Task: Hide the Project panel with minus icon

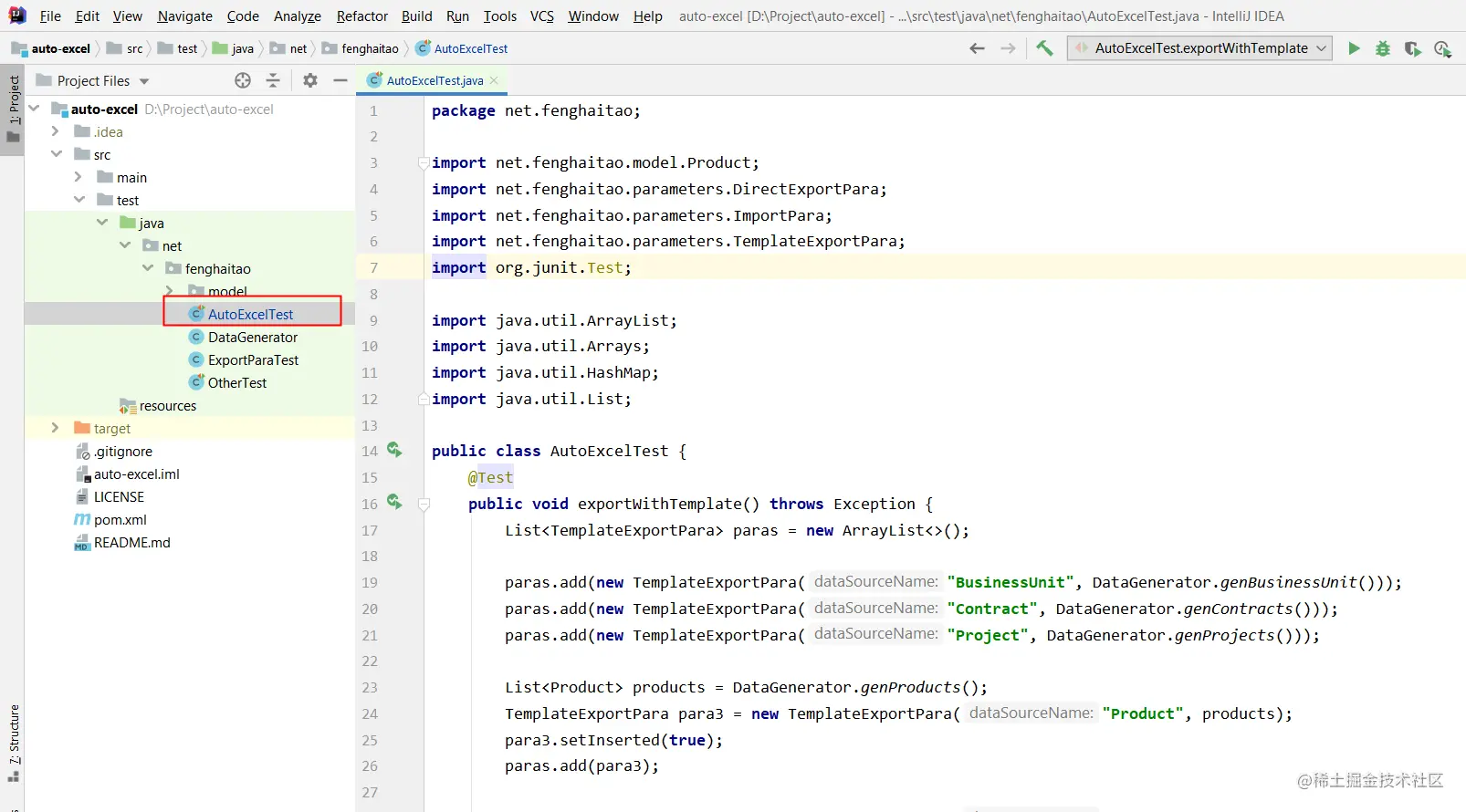Action: pos(340,80)
